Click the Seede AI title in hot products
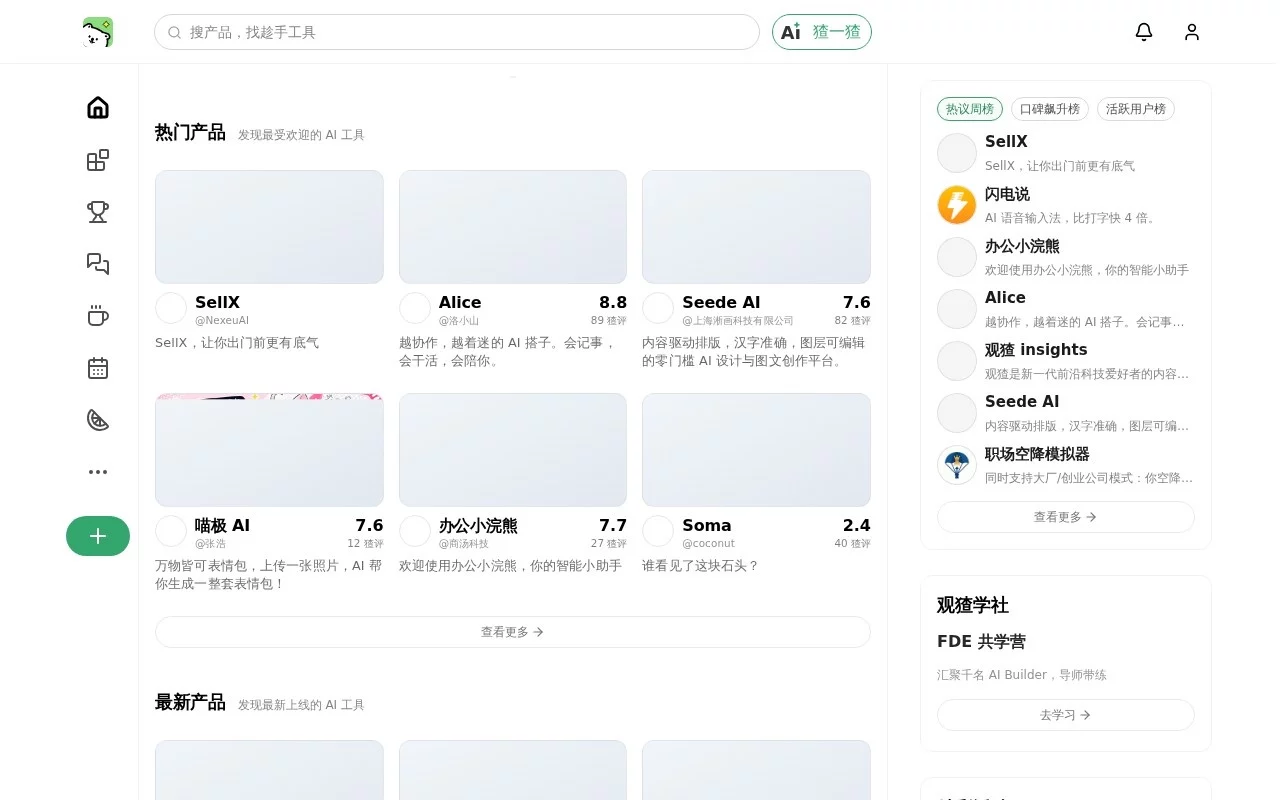1280x800 pixels. (721, 302)
